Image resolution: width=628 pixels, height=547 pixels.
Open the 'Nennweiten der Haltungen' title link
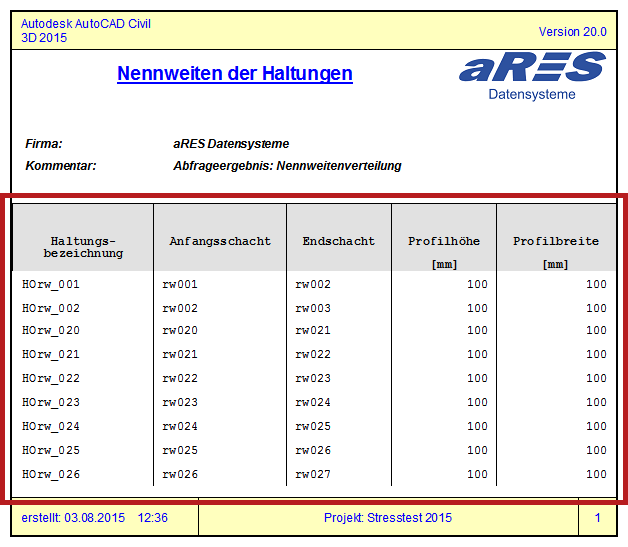click(234, 74)
